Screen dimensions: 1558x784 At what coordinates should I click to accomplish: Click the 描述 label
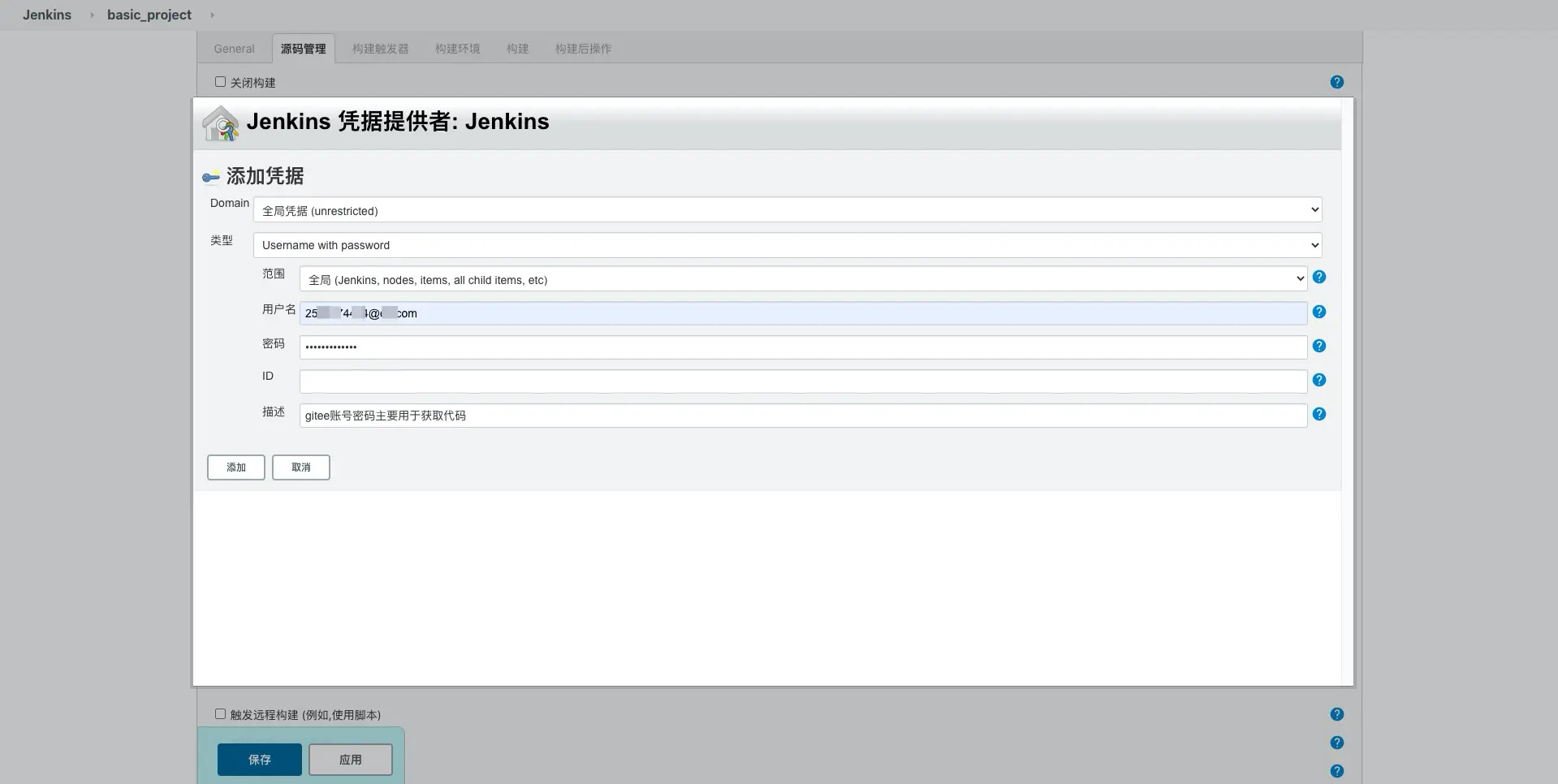coord(274,411)
